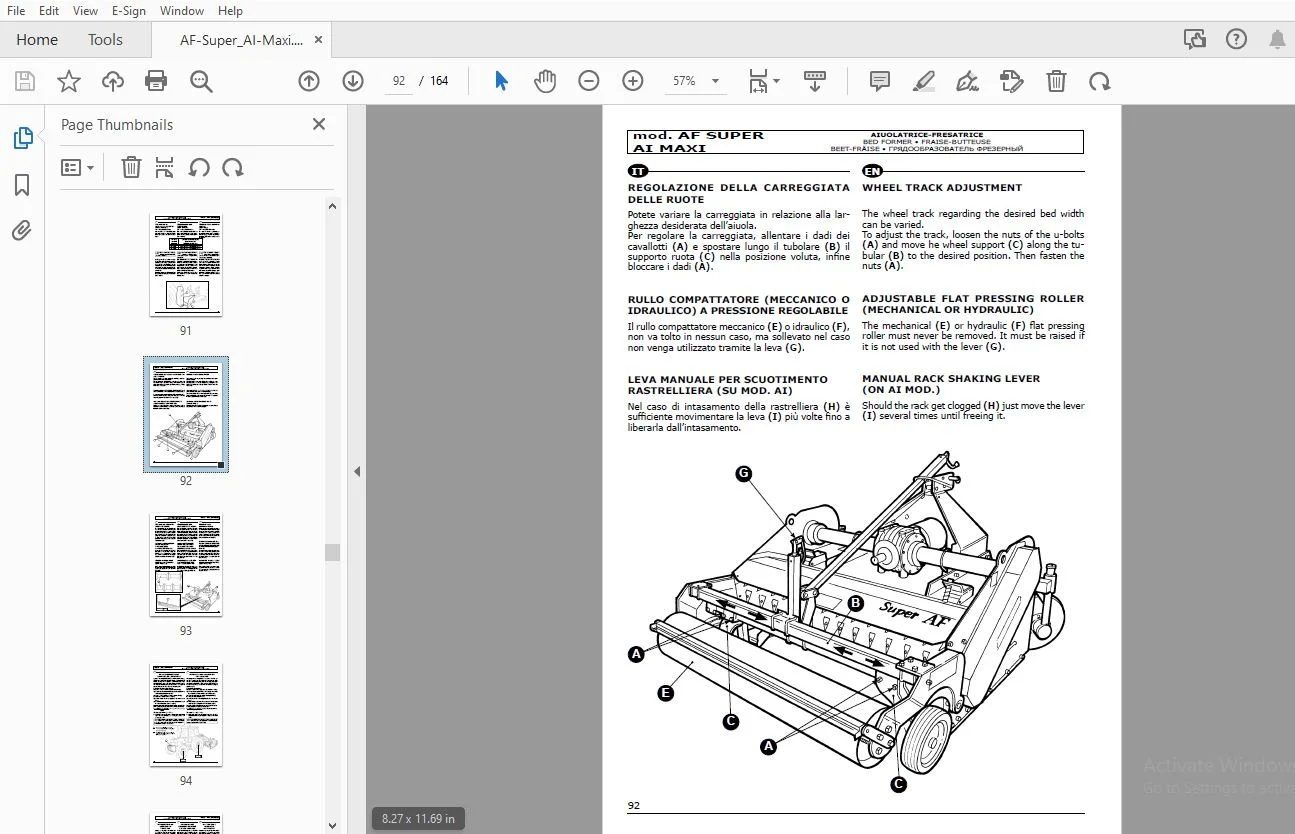The image size is (1295, 834).
Task: Open the Window menu
Action: coord(181,10)
